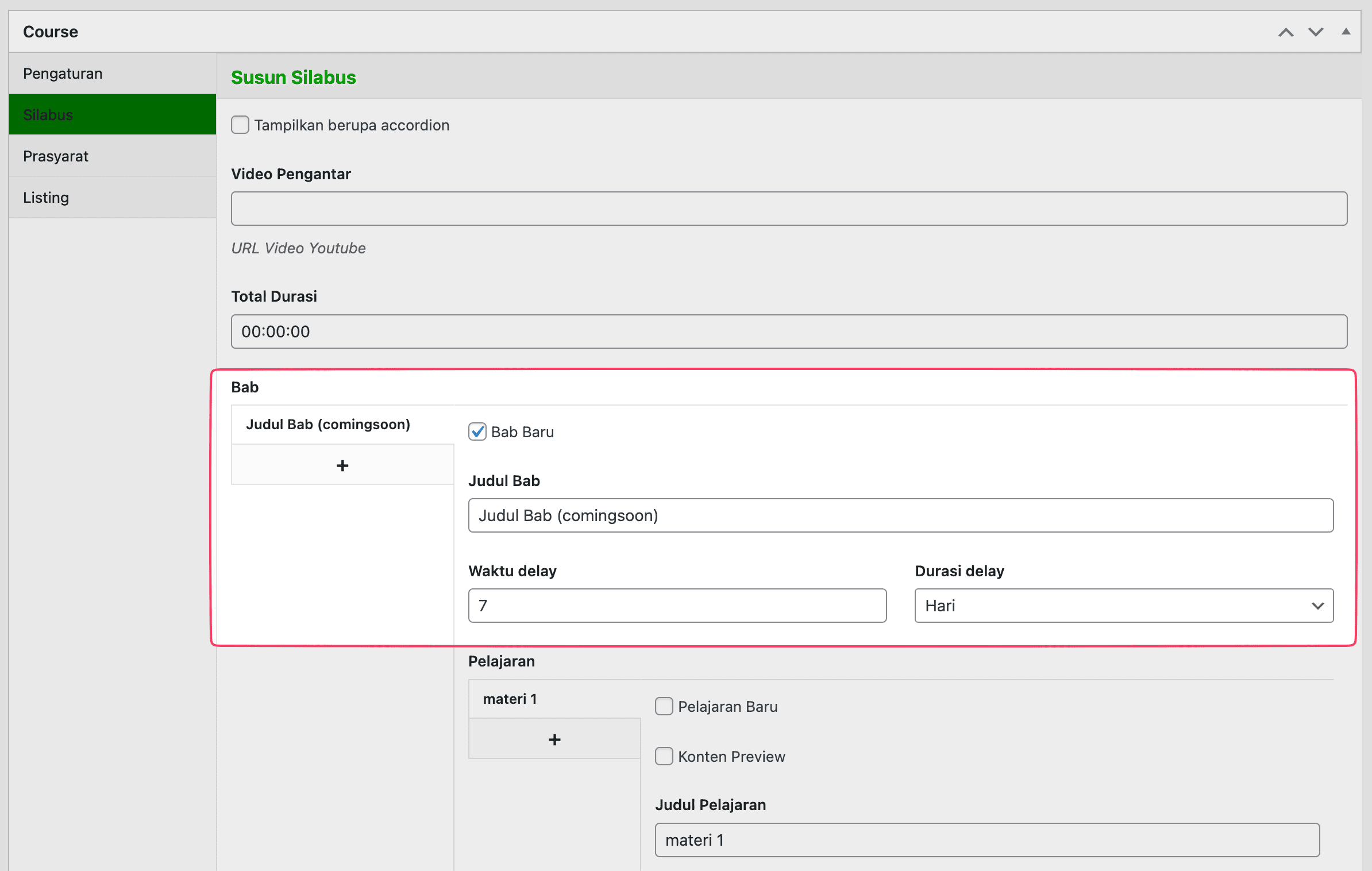1372x871 pixels.
Task: Add a new Pelajaran with the plus button
Action: click(554, 739)
